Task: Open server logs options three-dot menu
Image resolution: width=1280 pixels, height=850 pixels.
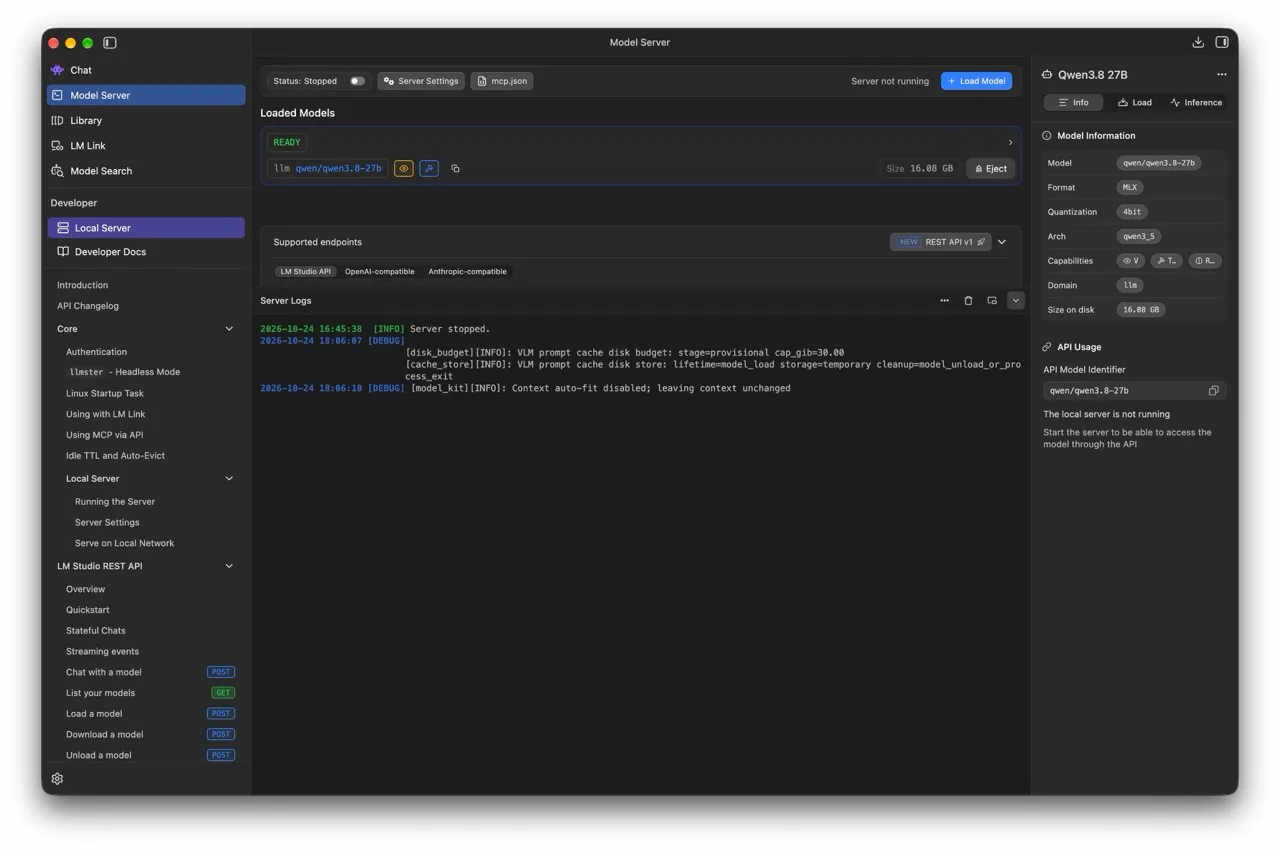Action: coord(944,300)
